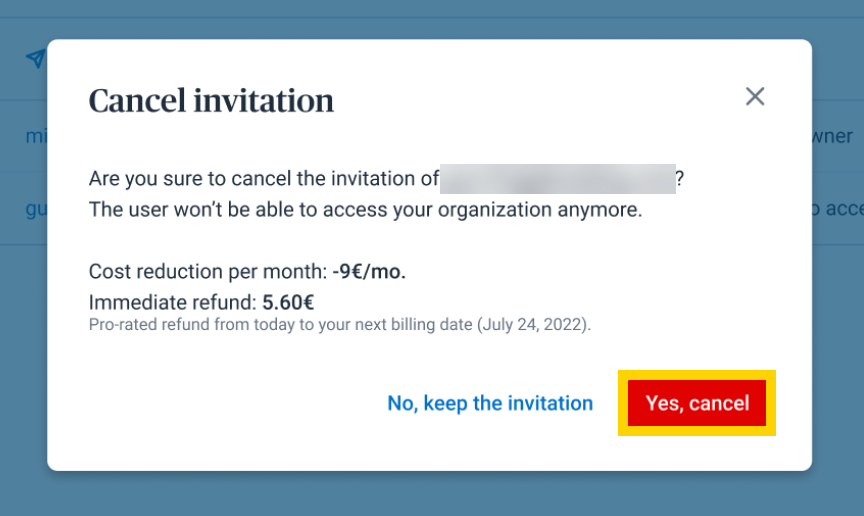Click the partially hidden row starting with "gu"

tap(35, 209)
